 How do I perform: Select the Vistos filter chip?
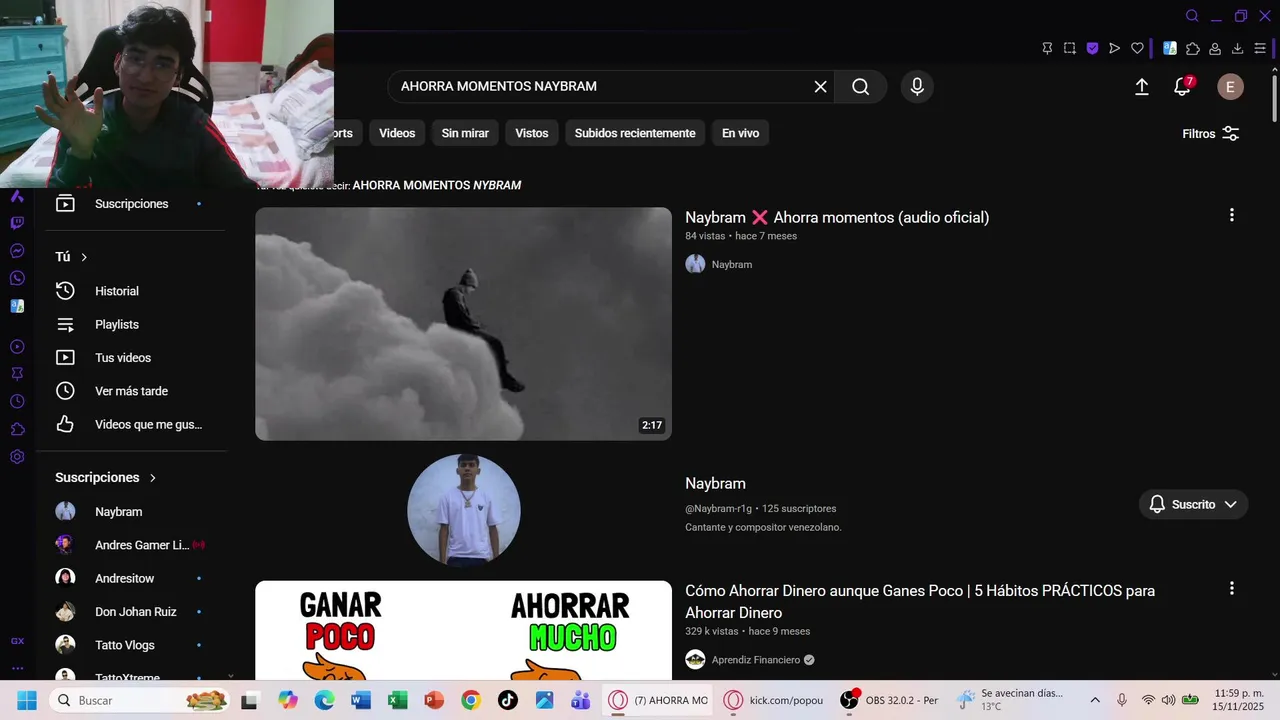(532, 133)
